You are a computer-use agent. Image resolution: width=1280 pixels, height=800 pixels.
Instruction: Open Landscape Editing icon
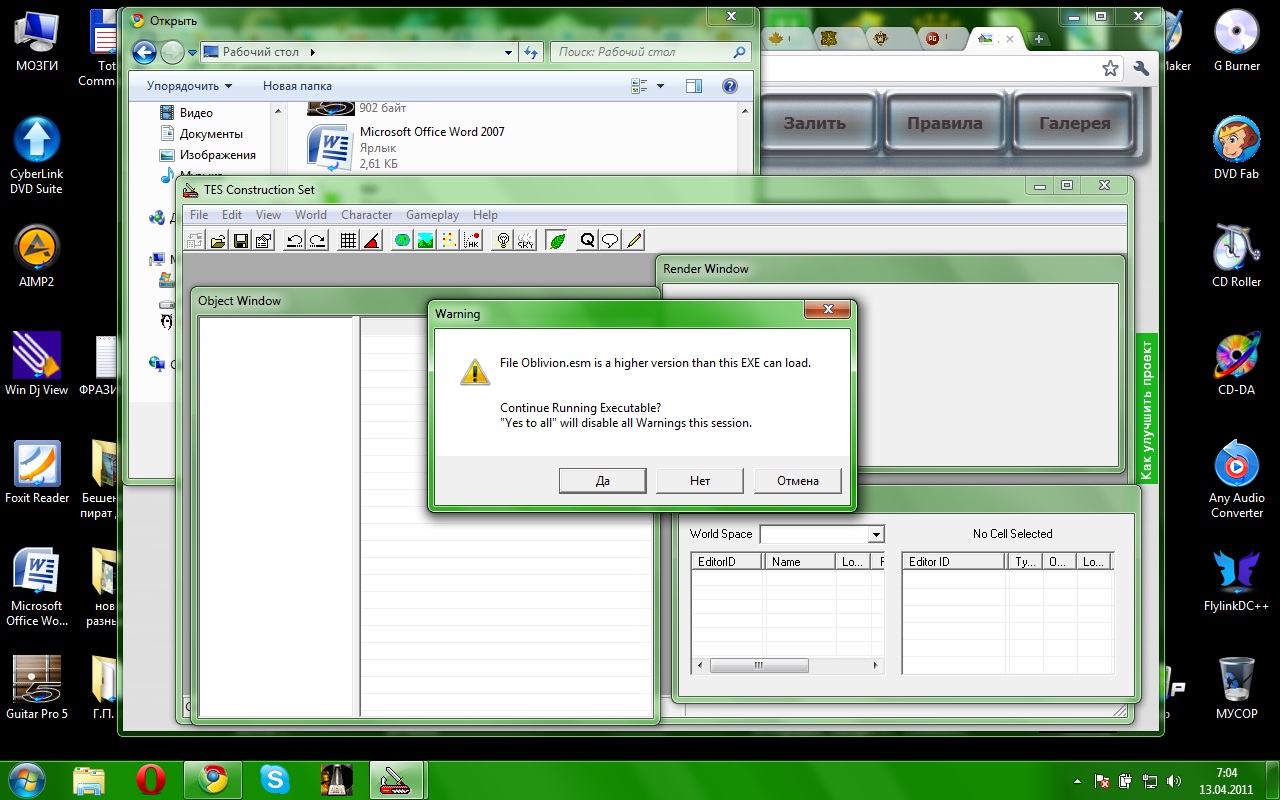tap(425, 240)
